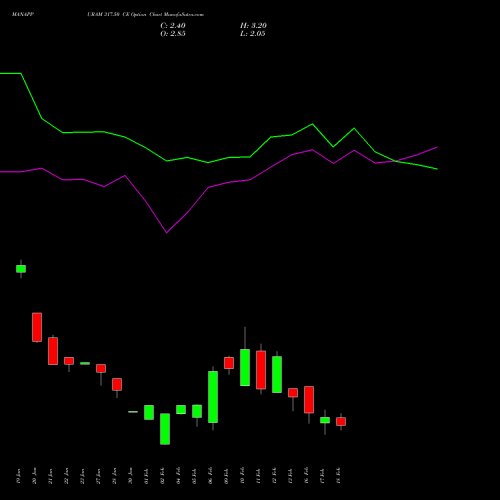Click the 01 Feb date axis label

point(147,476)
